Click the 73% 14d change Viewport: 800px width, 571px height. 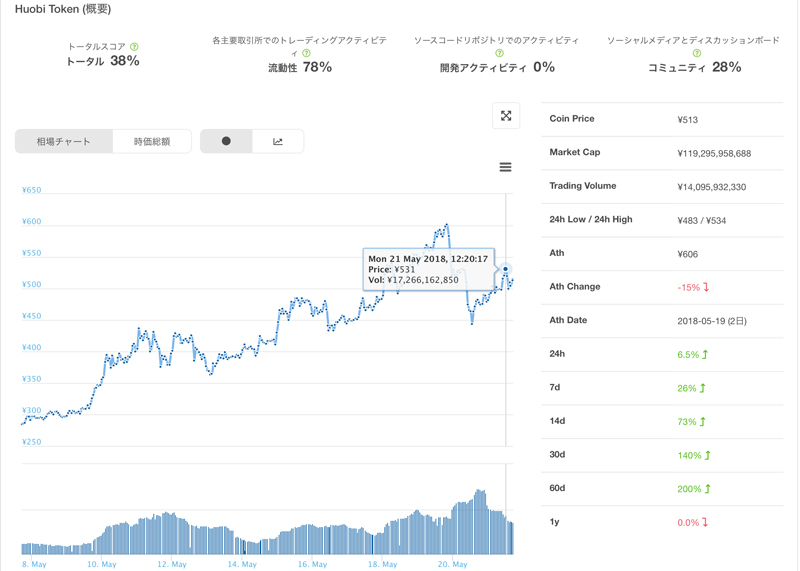pyautogui.click(x=687, y=422)
